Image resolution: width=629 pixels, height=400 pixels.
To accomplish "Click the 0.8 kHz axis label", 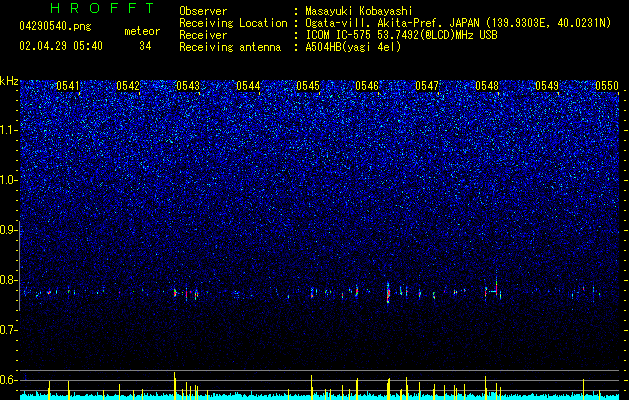I will pos(8,280).
